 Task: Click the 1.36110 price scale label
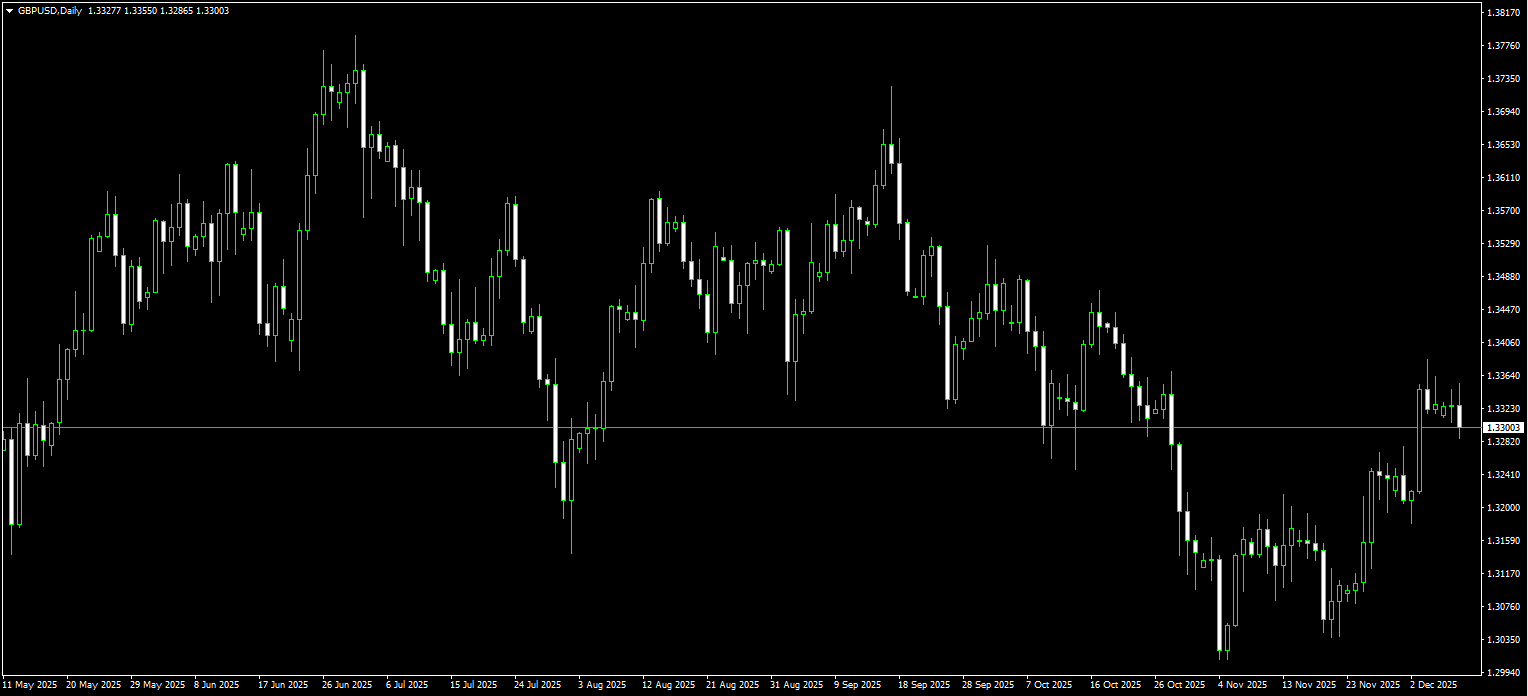(x=1504, y=178)
